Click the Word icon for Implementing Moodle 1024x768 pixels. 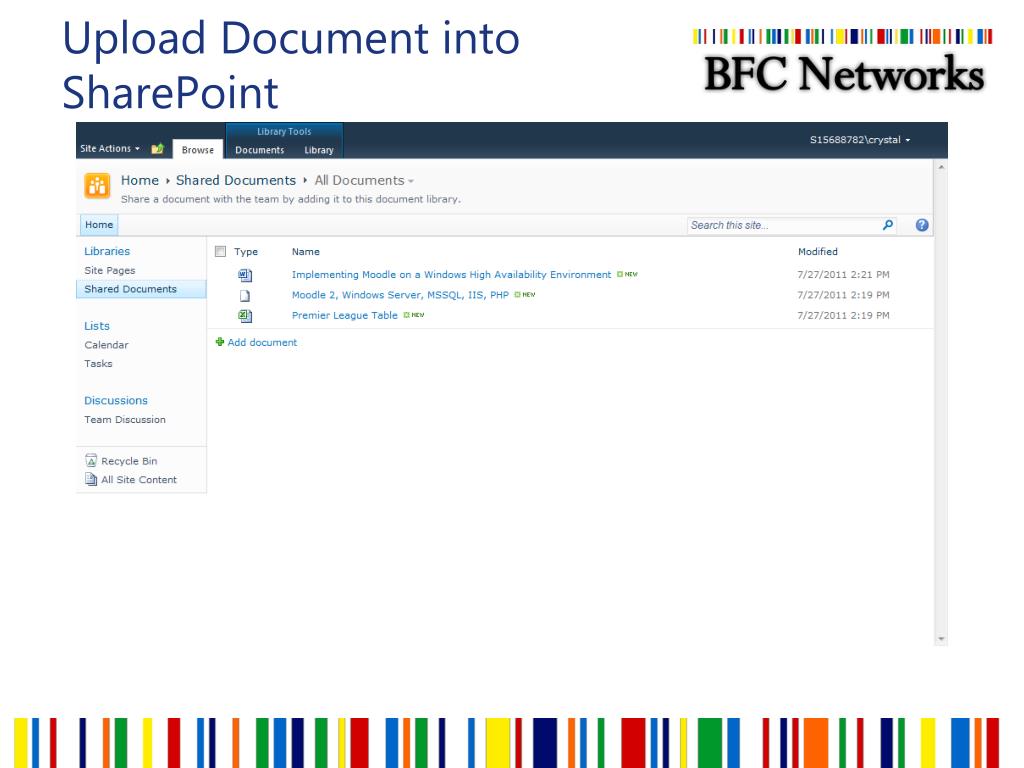click(x=245, y=275)
